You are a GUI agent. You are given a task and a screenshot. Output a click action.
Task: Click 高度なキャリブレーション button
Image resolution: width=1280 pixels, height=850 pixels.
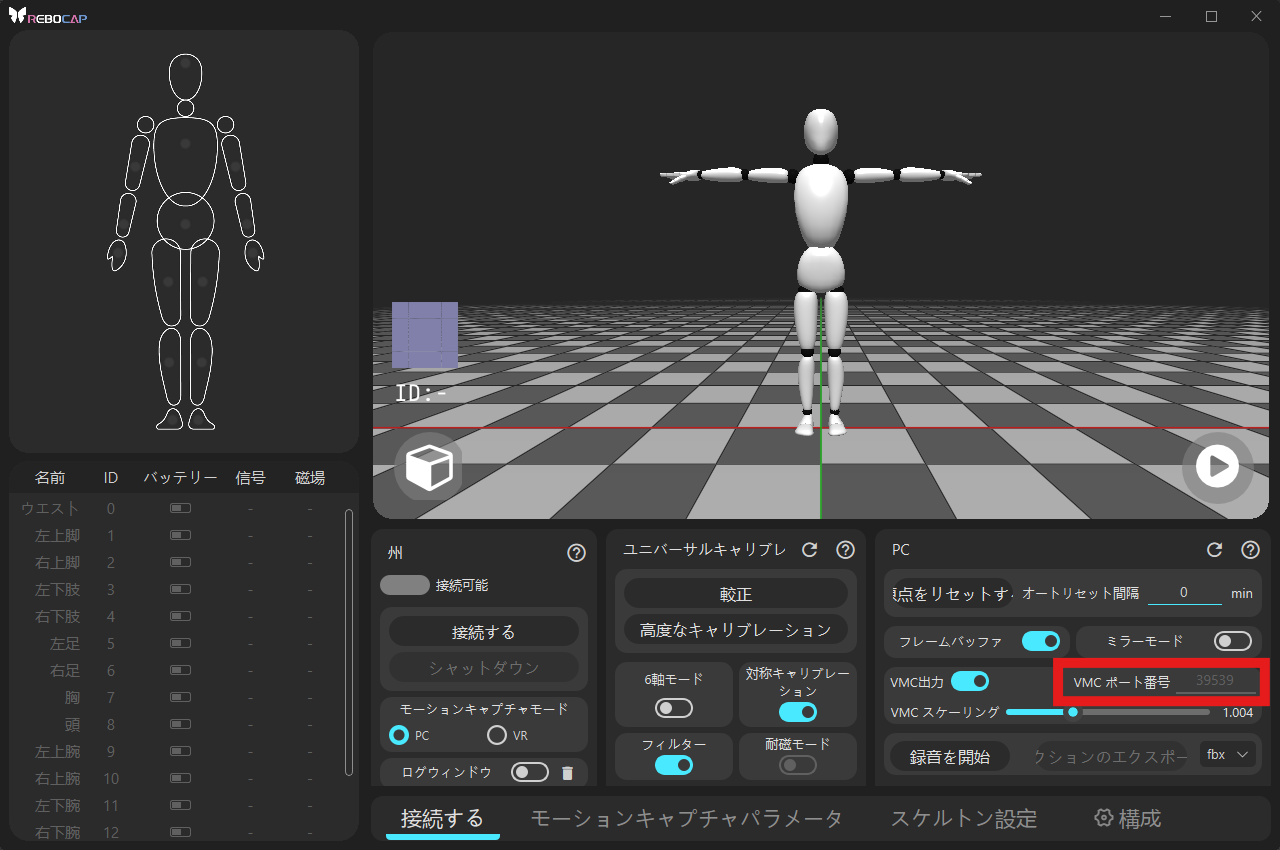pos(736,630)
